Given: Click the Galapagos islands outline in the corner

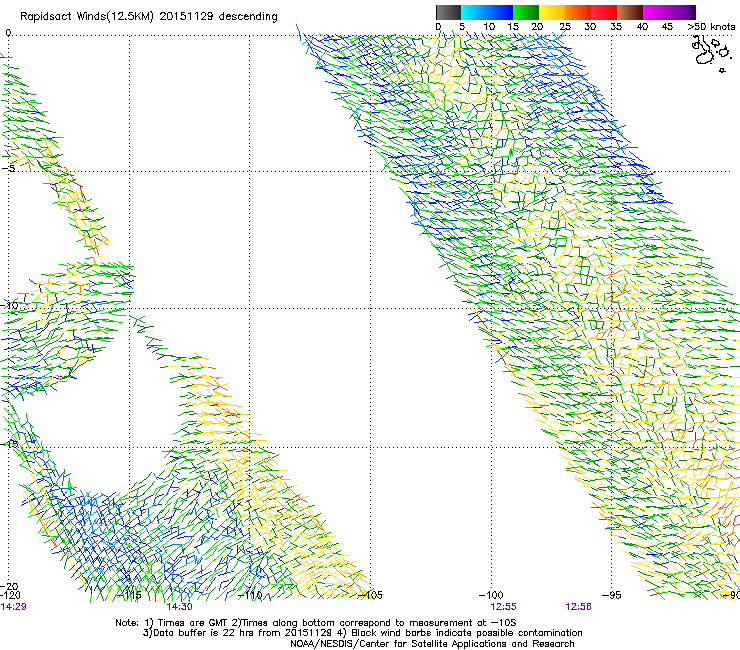Looking at the screenshot, I should coord(710,53).
